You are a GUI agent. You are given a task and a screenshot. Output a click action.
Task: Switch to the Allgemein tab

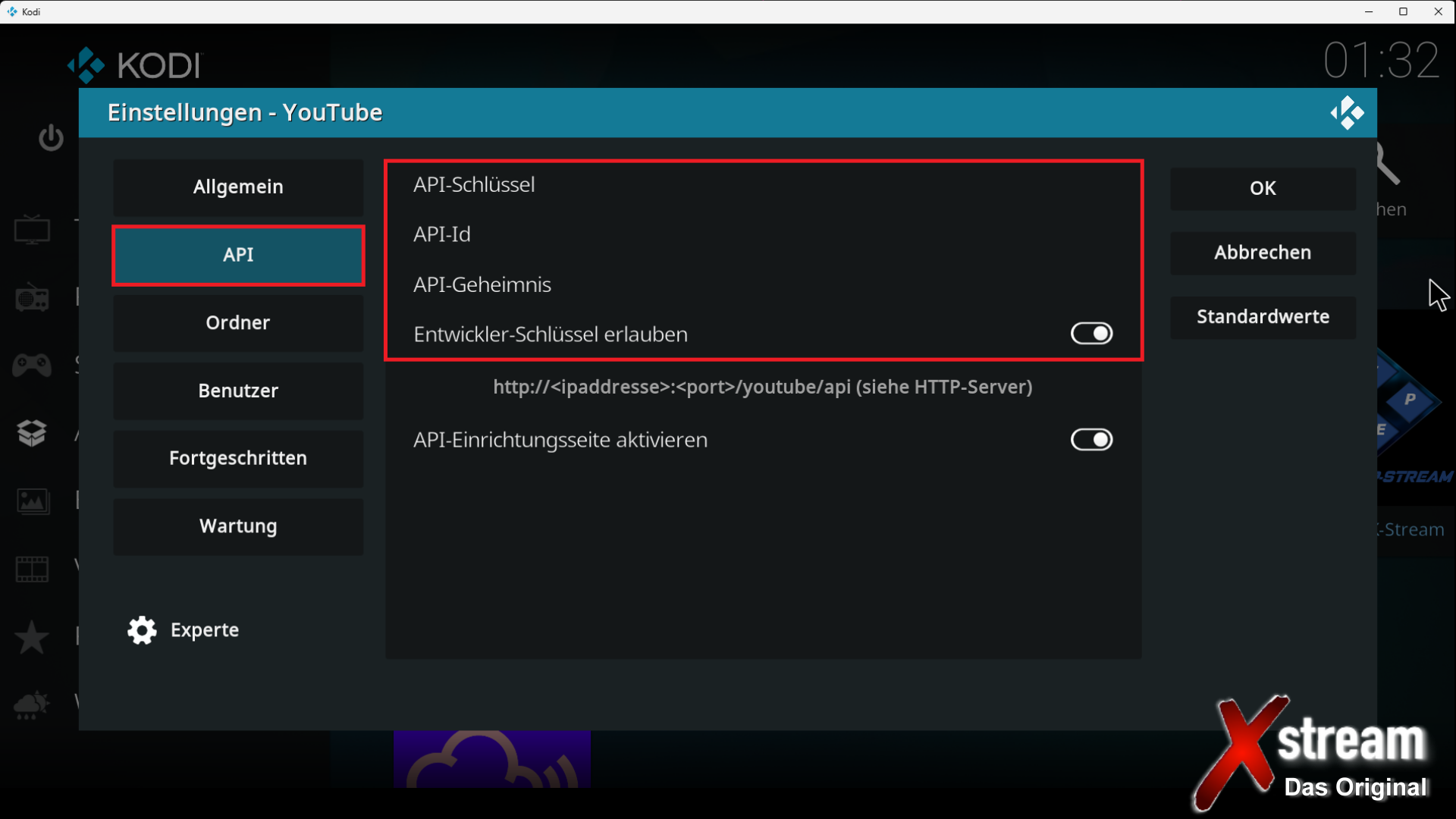click(238, 187)
